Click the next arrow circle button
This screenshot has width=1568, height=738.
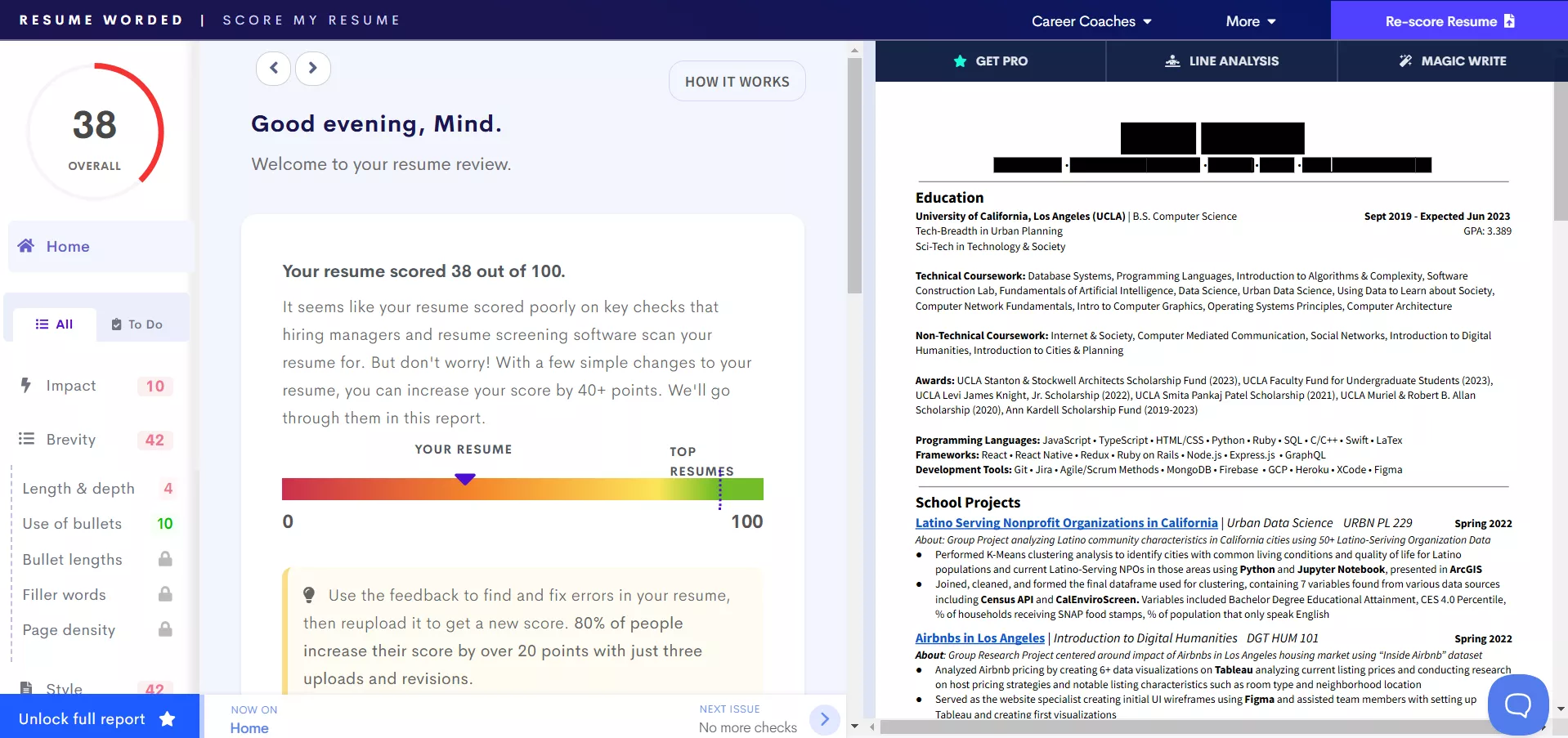pyautogui.click(x=312, y=69)
